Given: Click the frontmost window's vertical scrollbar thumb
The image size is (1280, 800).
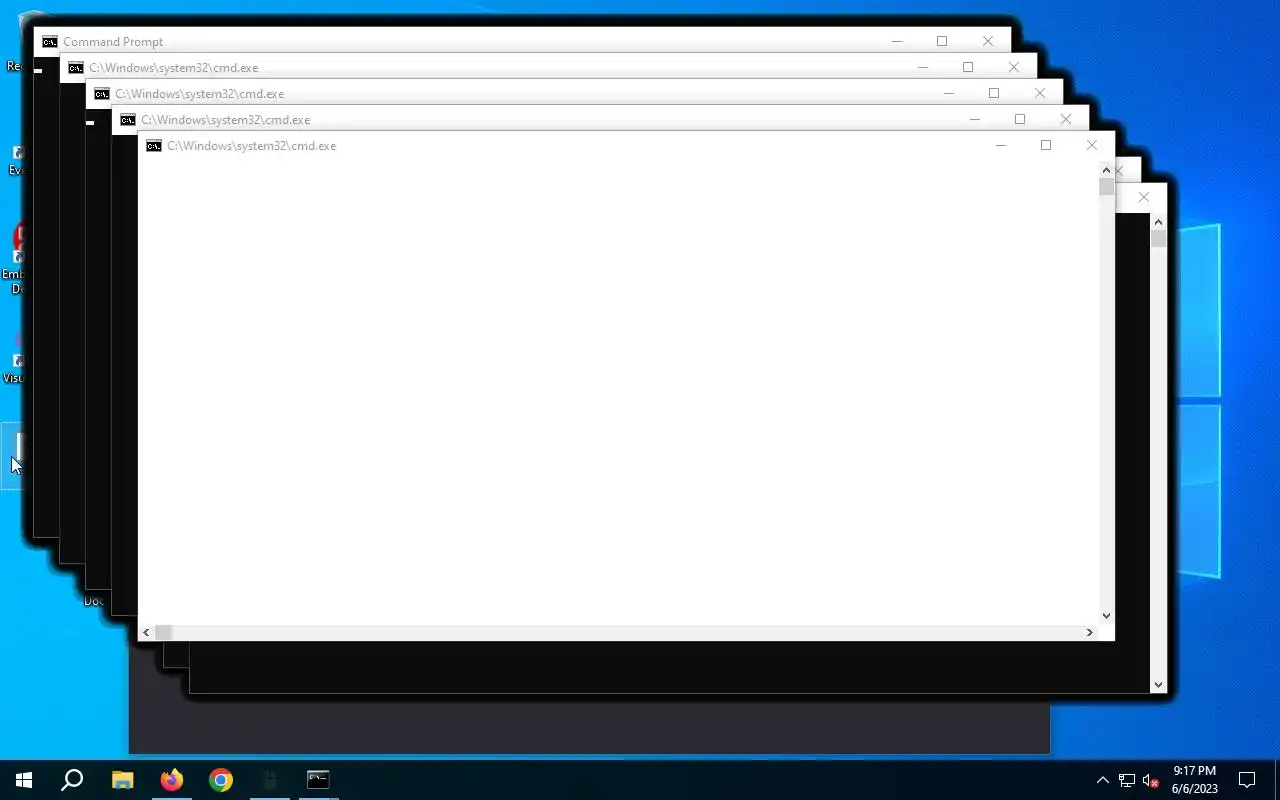Looking at the screenshot, I should click(1106, 187).
